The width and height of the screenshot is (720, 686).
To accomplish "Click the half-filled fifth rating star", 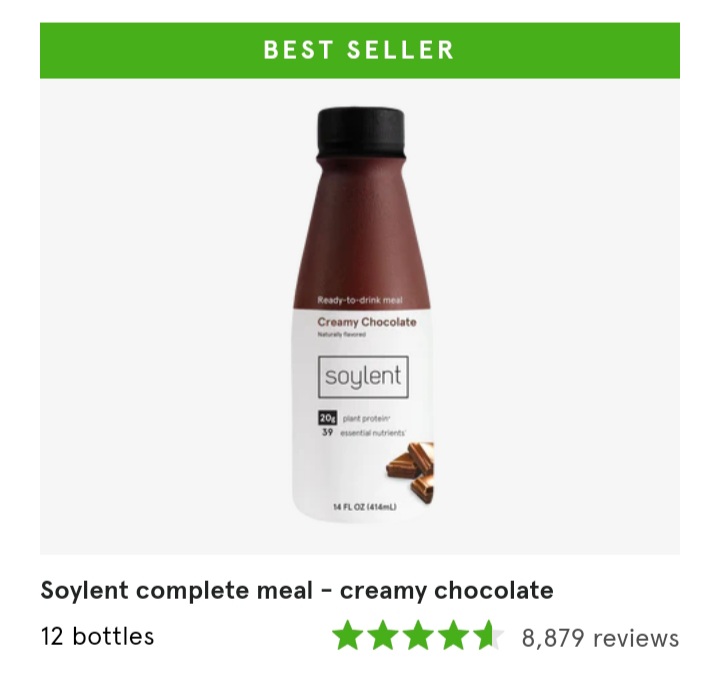I will click(x=488, y=635).
